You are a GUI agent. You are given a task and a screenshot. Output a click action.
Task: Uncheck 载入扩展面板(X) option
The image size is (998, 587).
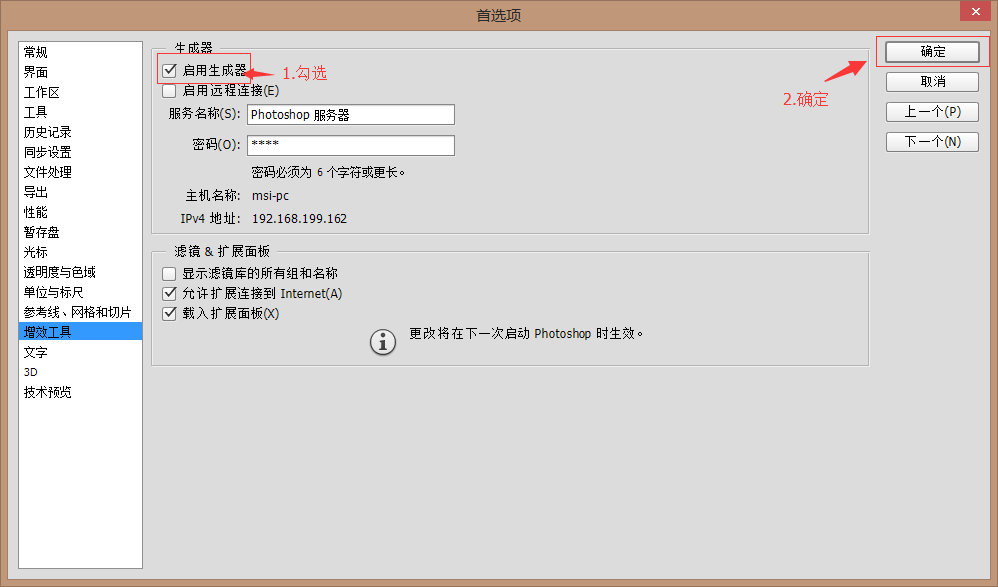click(x=169, y=313)
